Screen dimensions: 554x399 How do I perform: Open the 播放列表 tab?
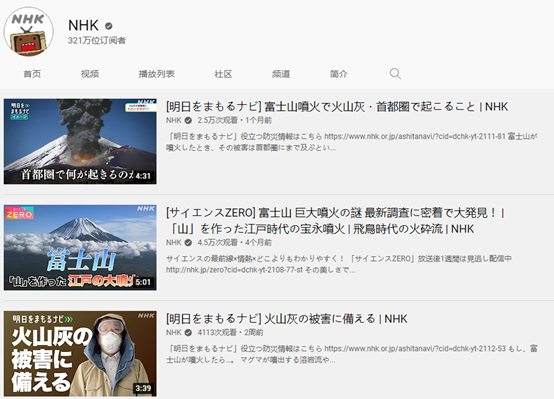click(157, 74)
